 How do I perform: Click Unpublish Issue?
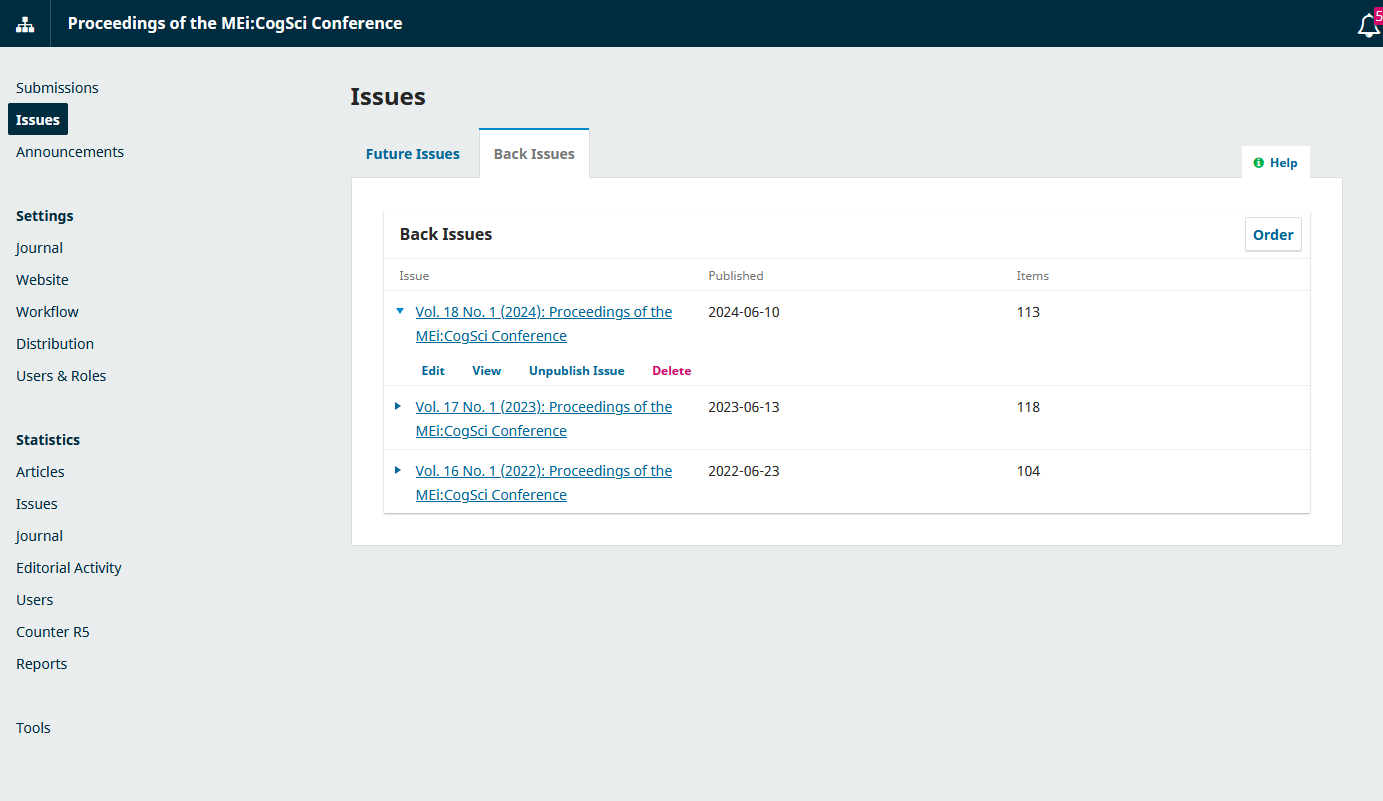[577, 371]
